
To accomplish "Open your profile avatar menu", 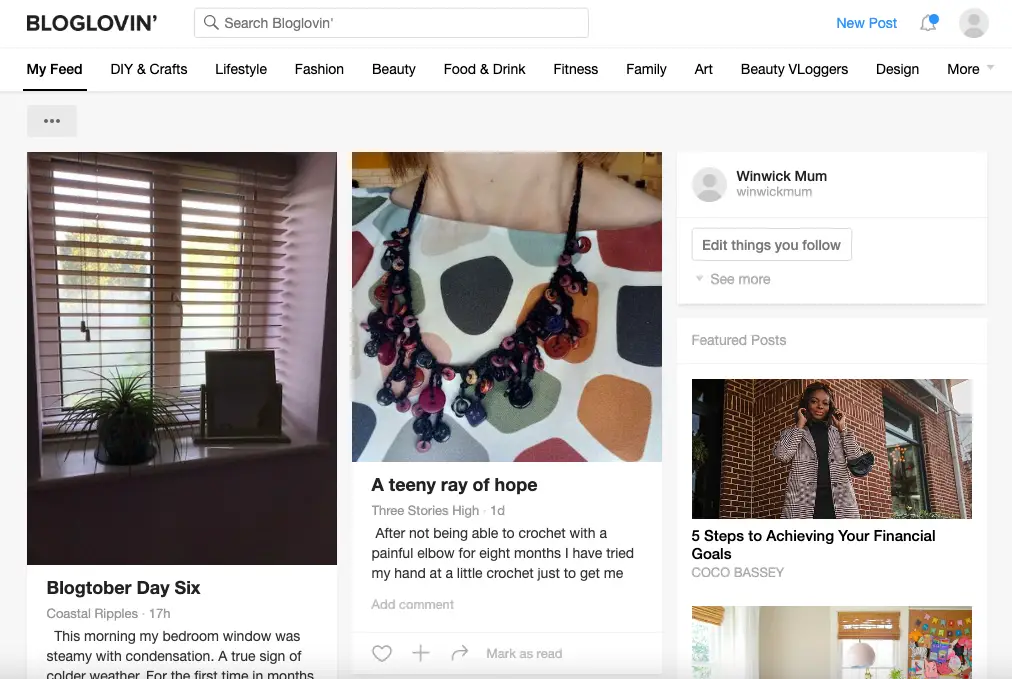I will pos(972,22).
